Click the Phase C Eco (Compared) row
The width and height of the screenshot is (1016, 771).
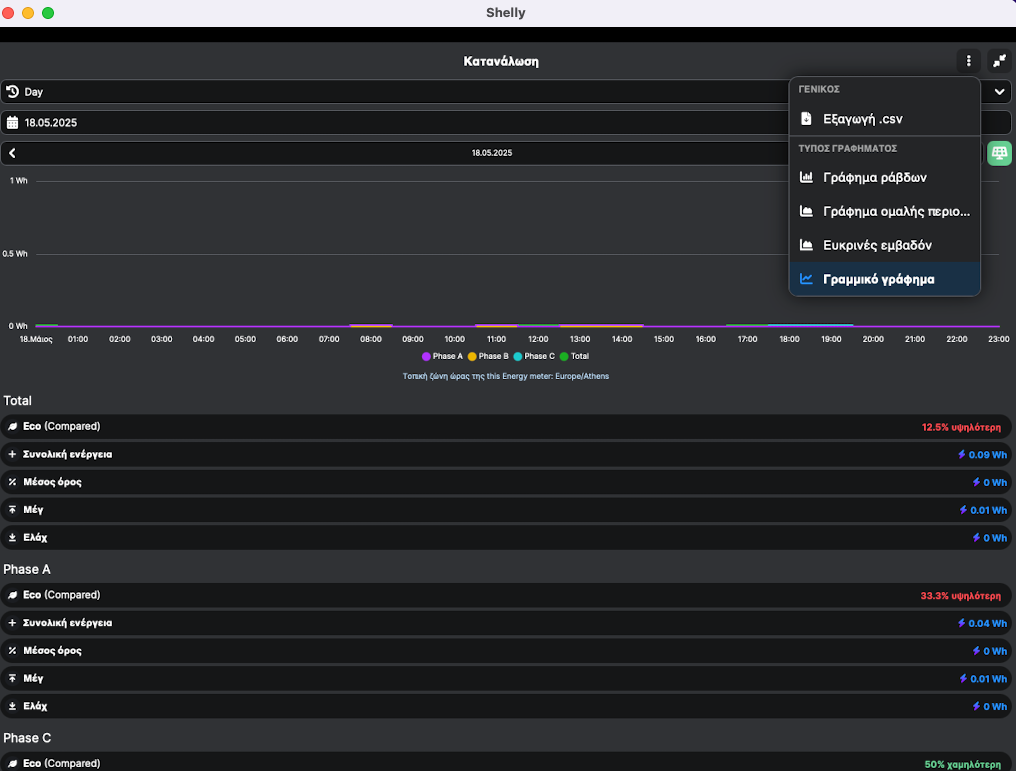click(x=505, y=763)
